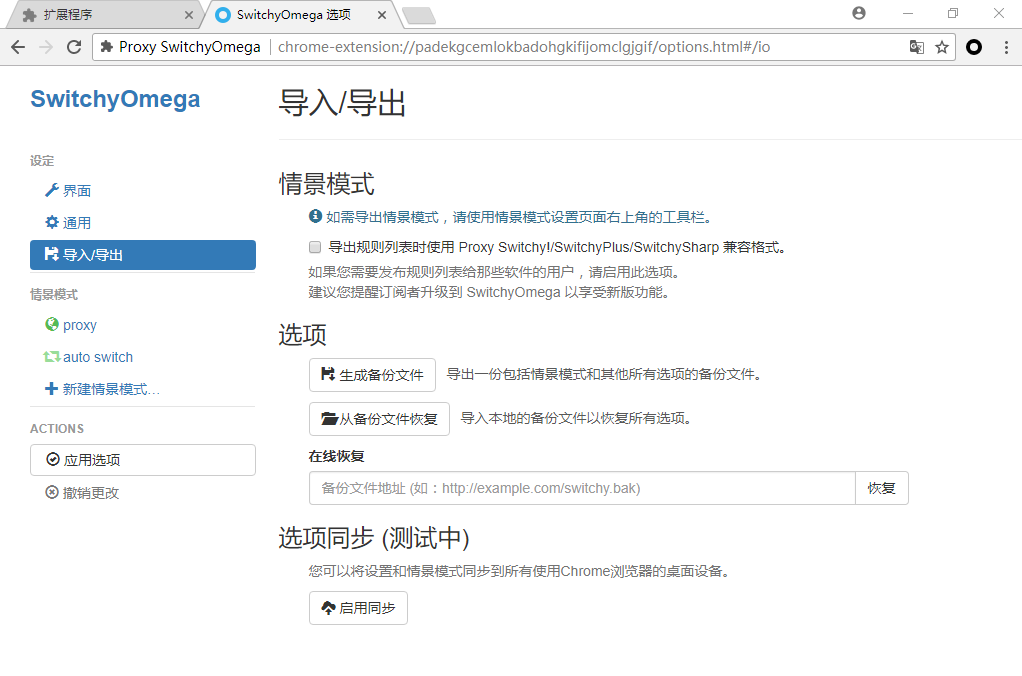Click the ACTIONS sidebar header
The width and height of the screenshot is (1022, 676).
click(x=57, y=429)
